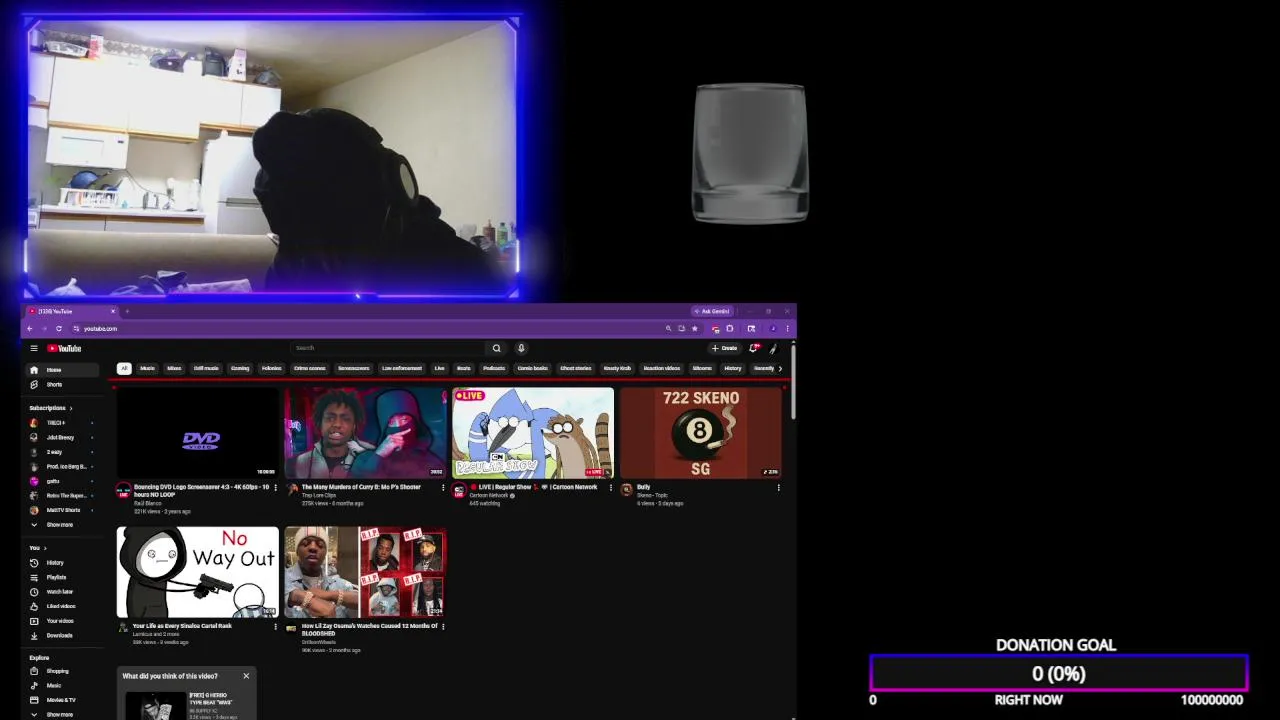Viewport: 1280px width, 720px height.
Task: Open Shorts in sidebar
Action: click(62, 384)
